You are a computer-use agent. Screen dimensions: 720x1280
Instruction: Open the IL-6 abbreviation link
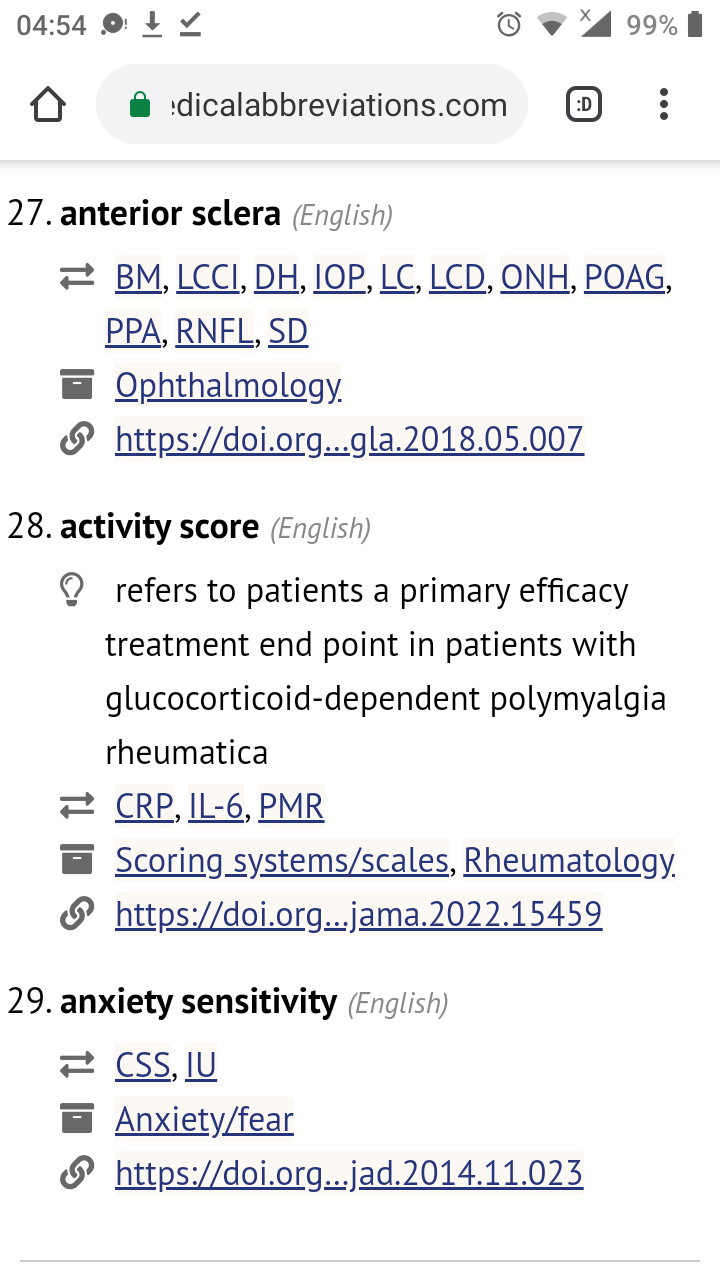click(216, 806)
